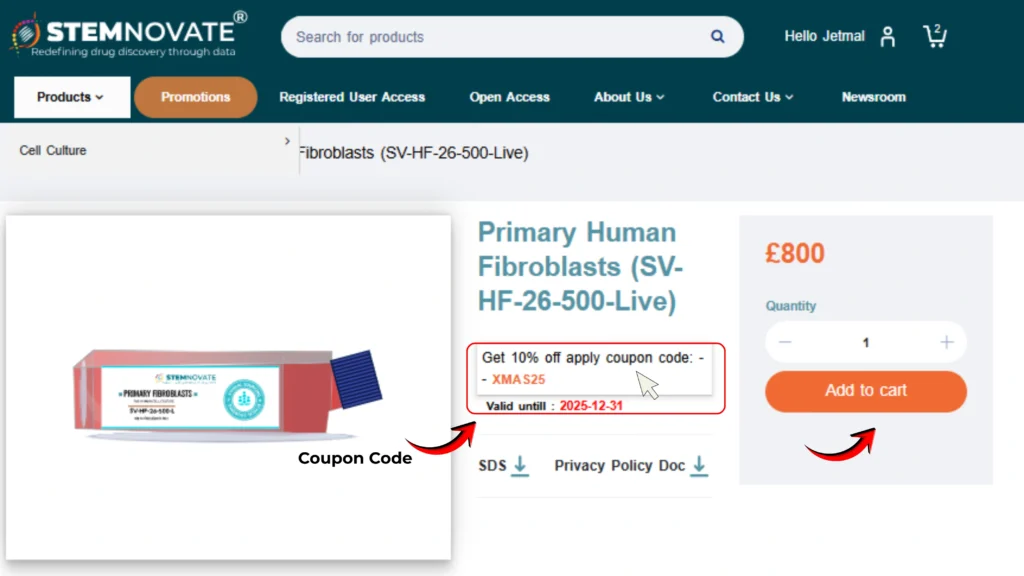Click the search magnifier icon
The height and width of the screenshot is (576, 1024).
(x=717, y=37)
